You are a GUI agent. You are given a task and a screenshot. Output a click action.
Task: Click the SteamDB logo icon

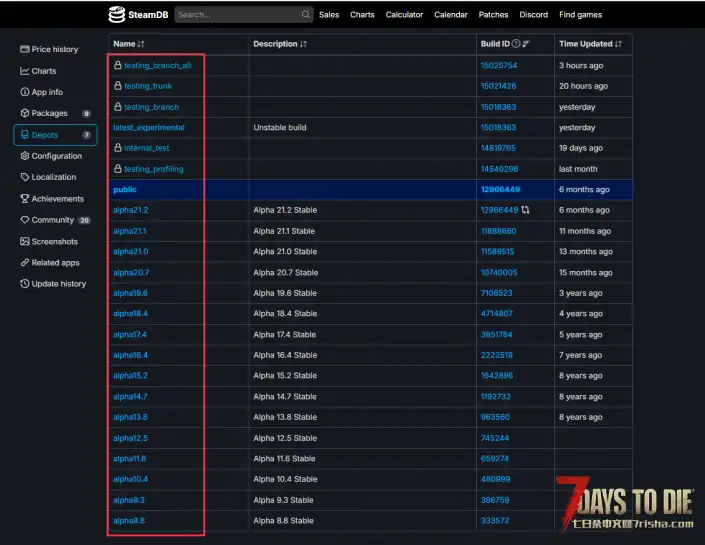117,14
